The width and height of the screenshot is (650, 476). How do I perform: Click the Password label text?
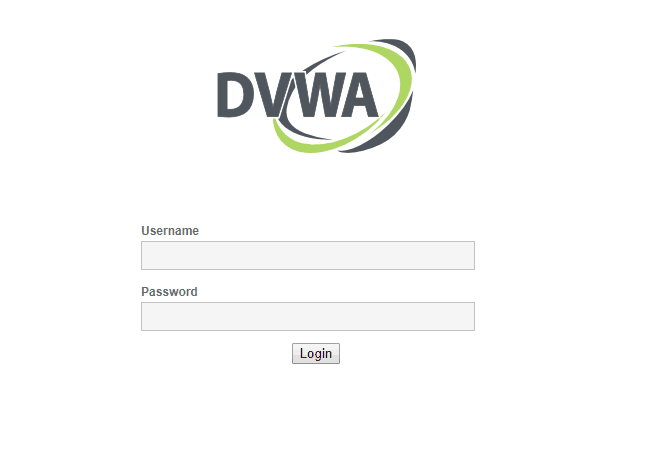click(x=169, y=291)
